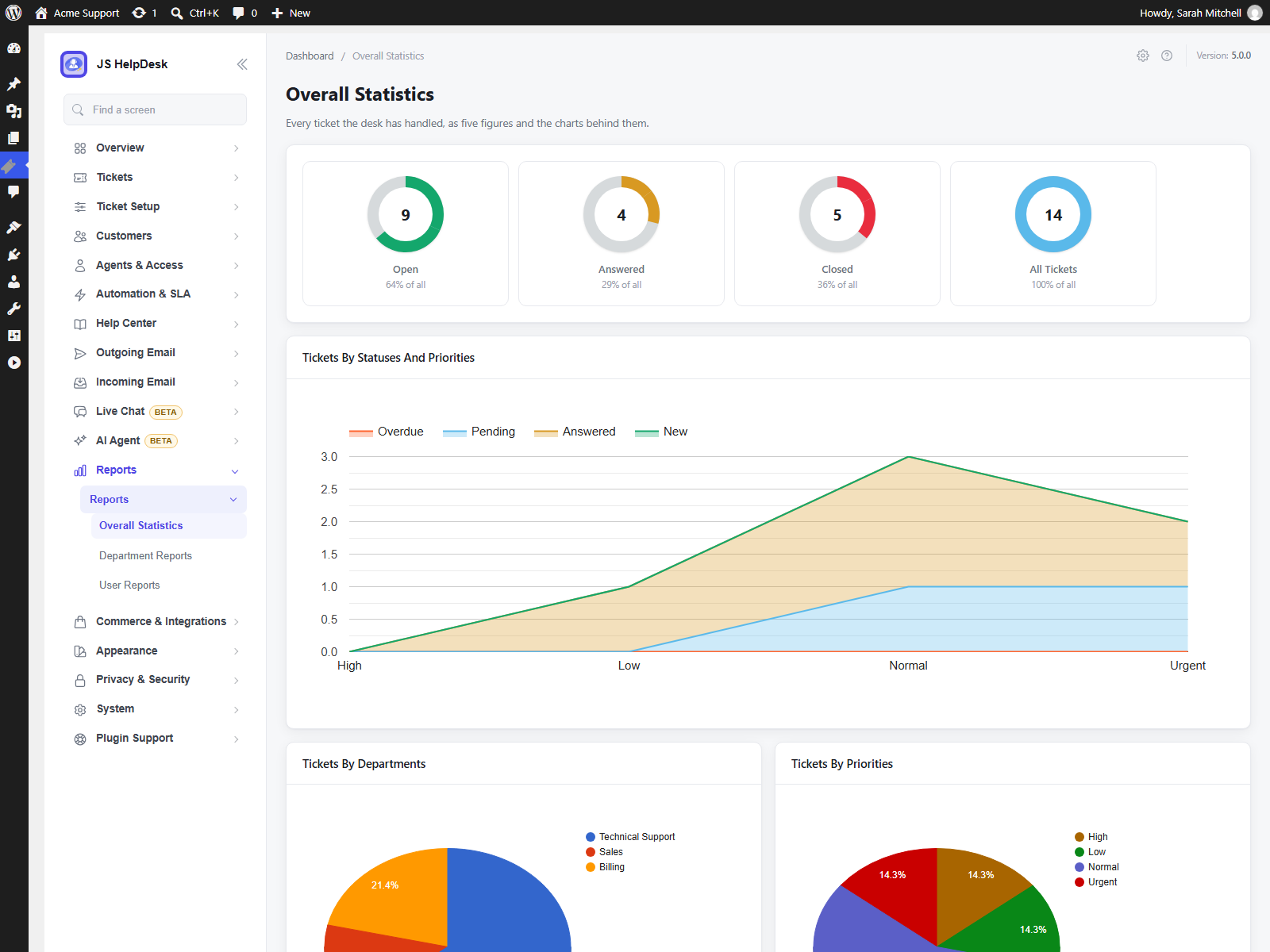This screenshot has height=952, width=1270.
Task: Open the settings gear icon
Action: (1143, 56)
